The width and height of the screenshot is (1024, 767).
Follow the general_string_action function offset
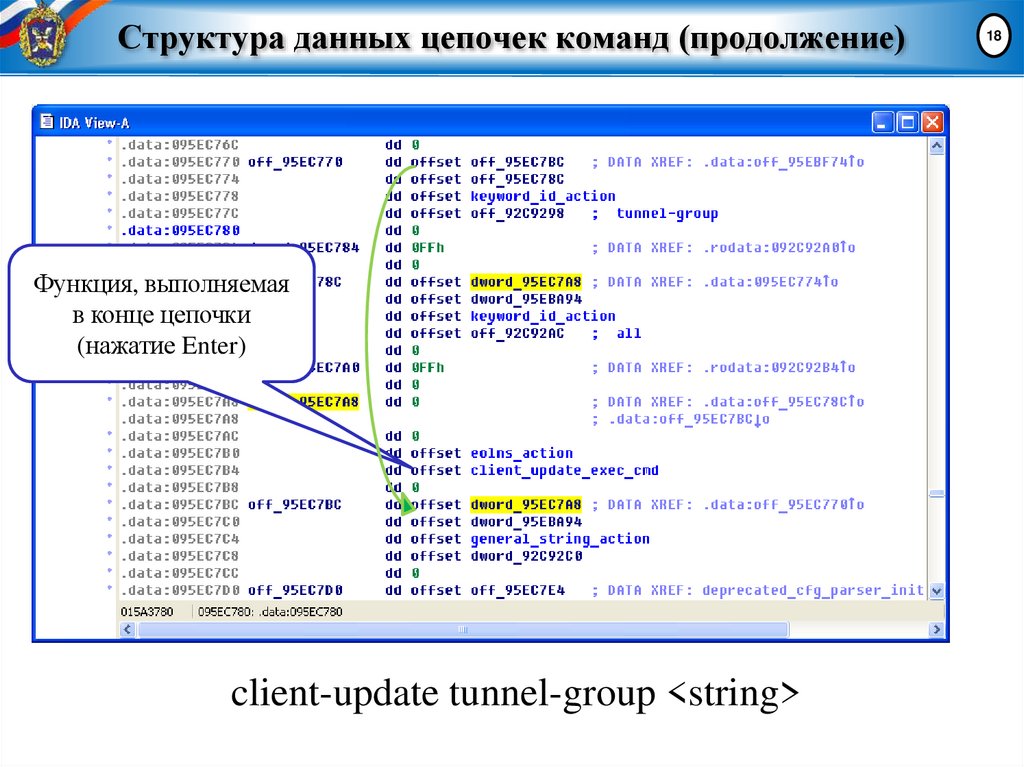tap(560, 539)
